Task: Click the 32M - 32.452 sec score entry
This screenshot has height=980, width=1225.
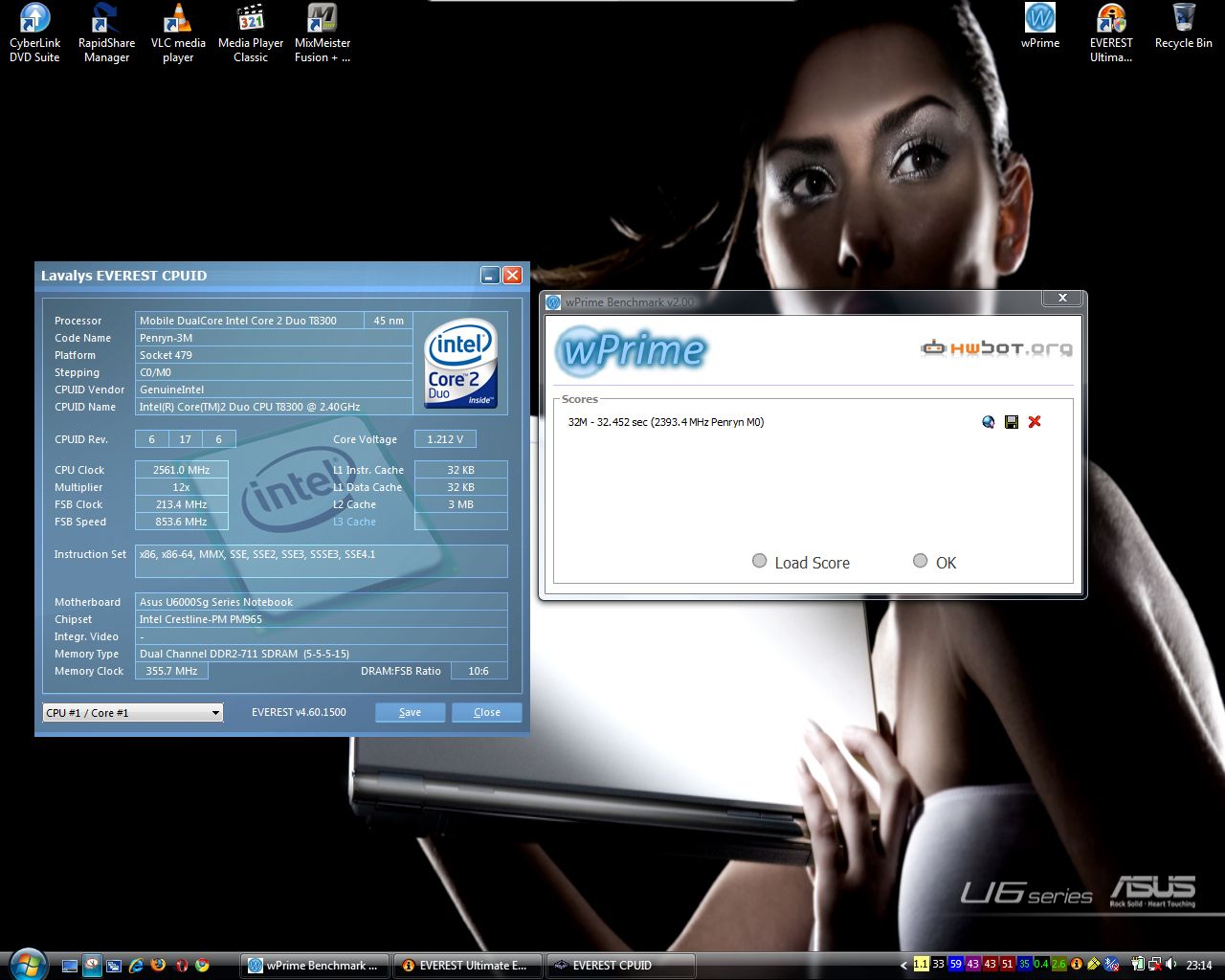Action: tap(666, 422)
